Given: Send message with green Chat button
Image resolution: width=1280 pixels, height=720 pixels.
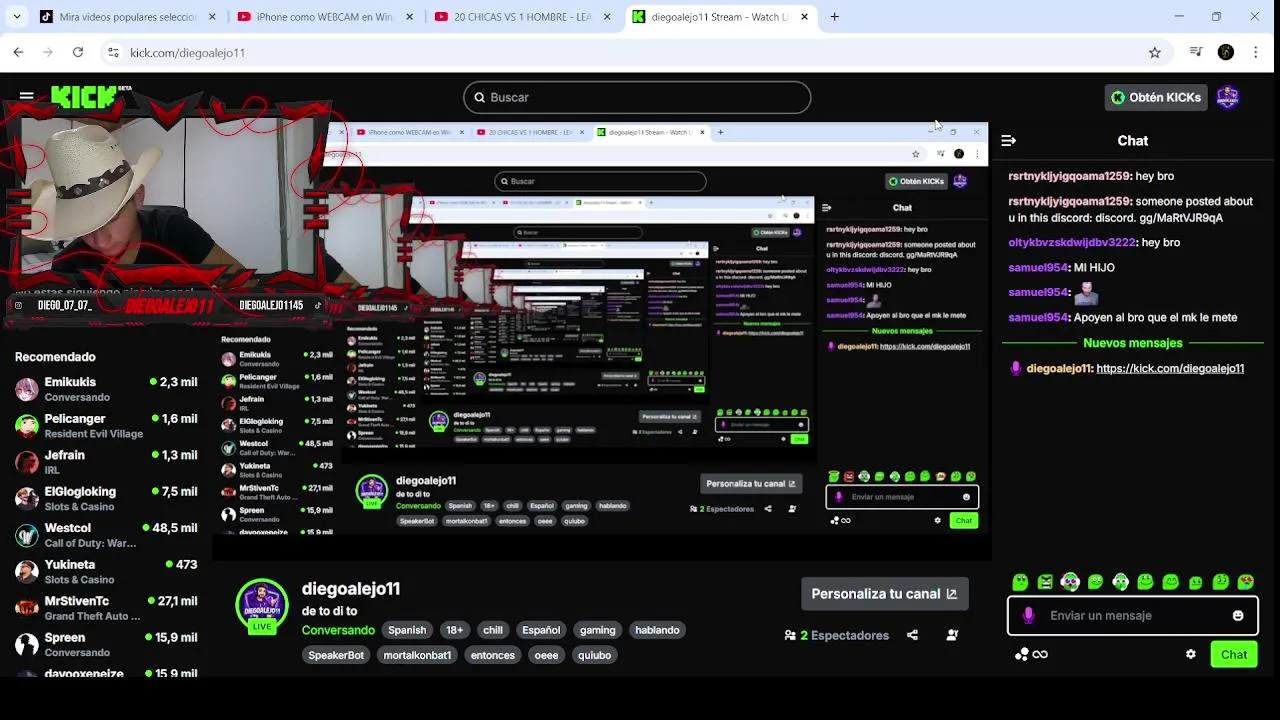Looking at the screenshot, I should 1233,654.
